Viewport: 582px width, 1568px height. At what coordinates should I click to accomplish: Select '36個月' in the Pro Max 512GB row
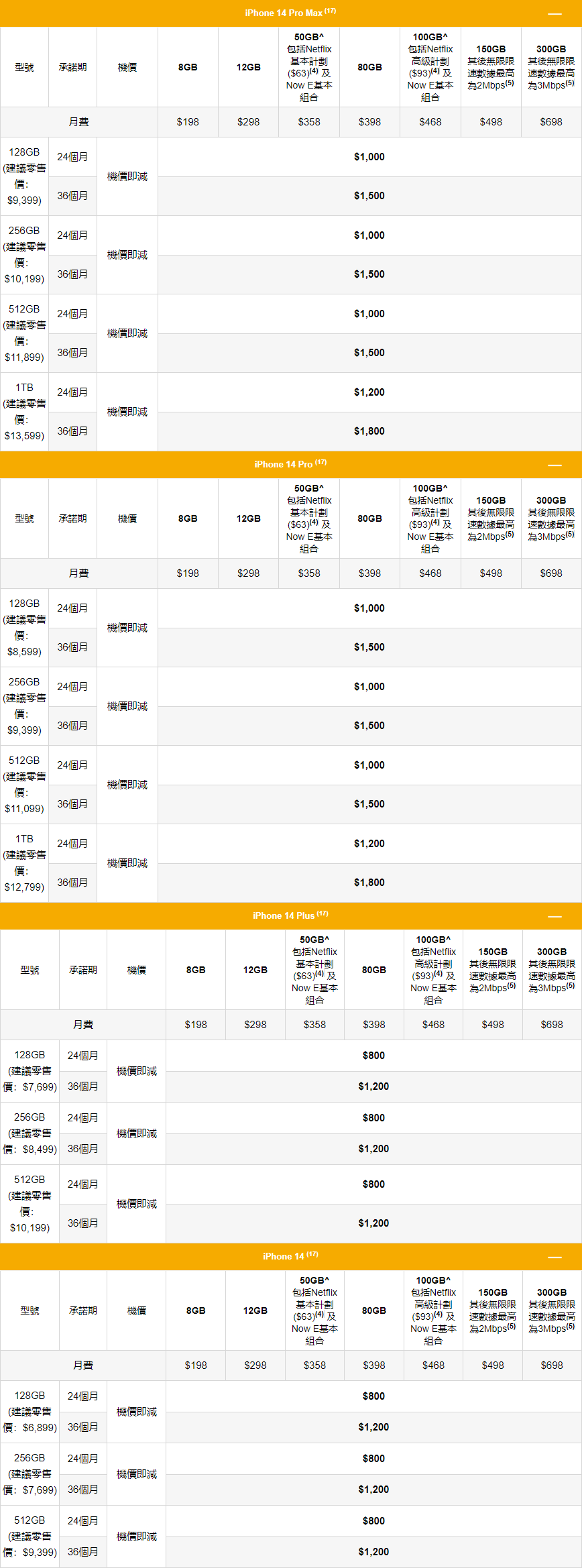click(x=72, y=353)
